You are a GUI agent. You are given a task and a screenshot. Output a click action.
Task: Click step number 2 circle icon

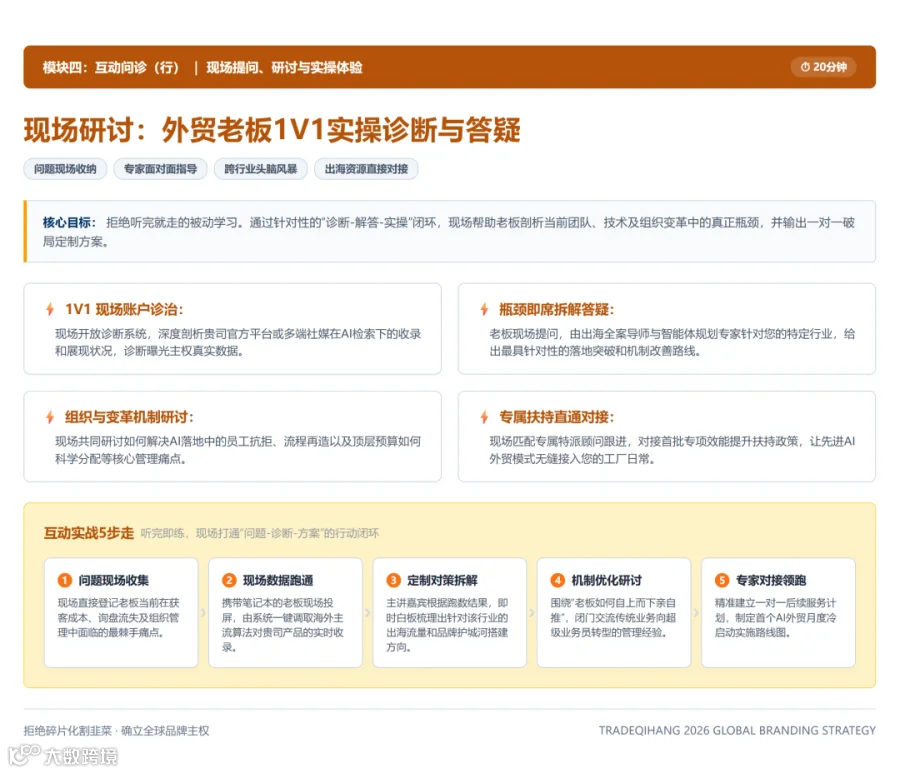coord(229,580)
